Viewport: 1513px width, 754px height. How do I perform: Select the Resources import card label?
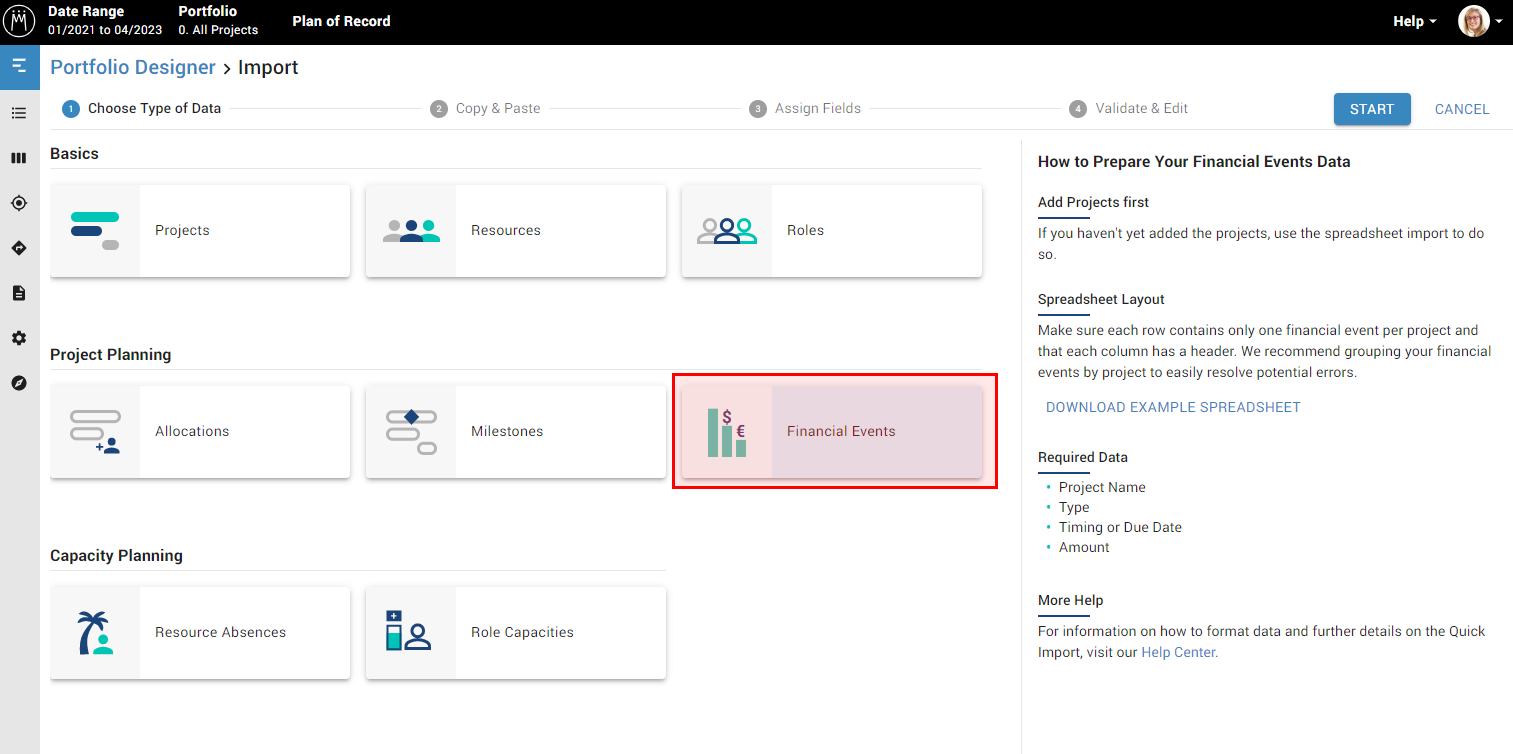tap(506, 230)
